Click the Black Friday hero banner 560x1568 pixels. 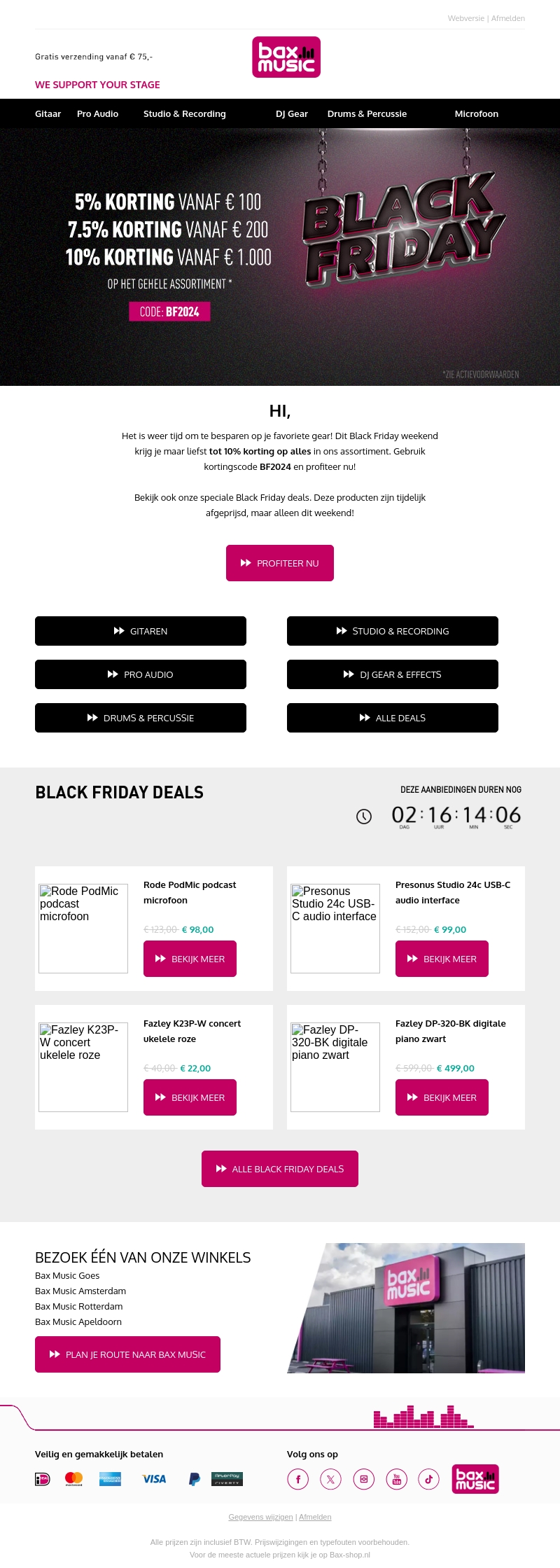[280, 256]
